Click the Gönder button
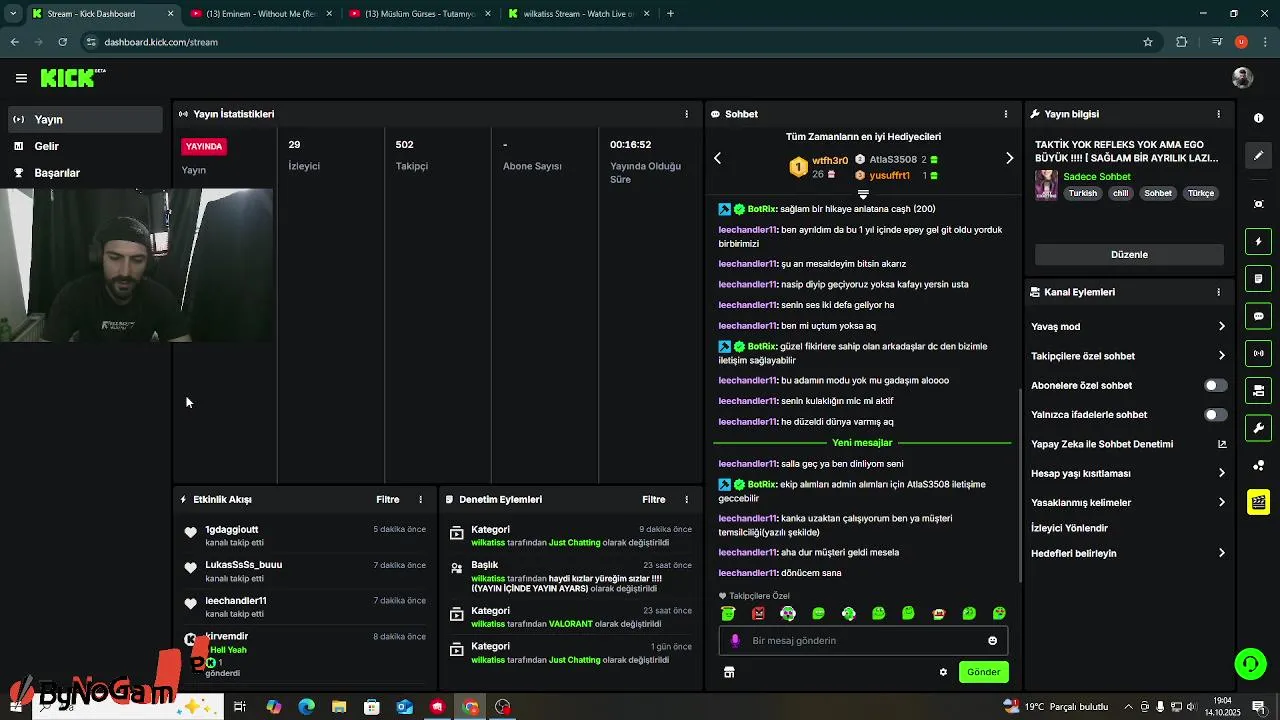Screen dimensions: 1280x720 tap(983, 672)
